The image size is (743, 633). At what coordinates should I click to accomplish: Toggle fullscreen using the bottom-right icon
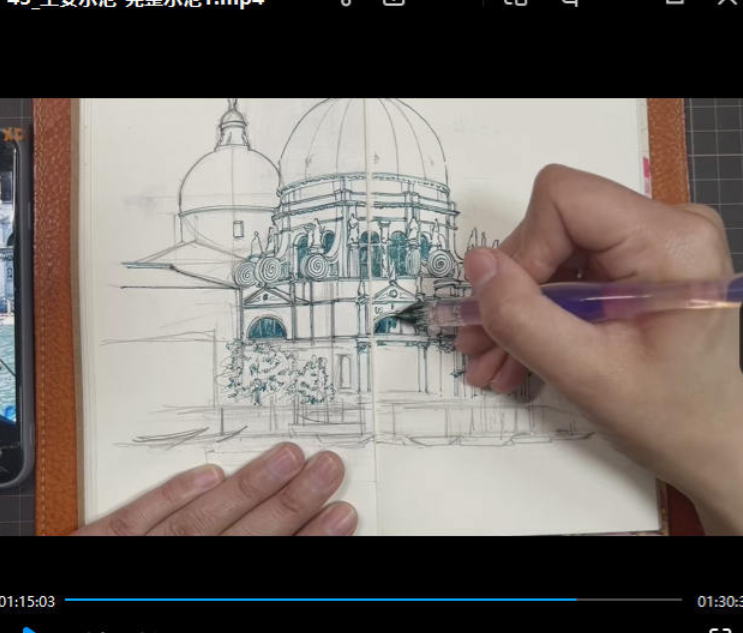(x=719, y=630)
